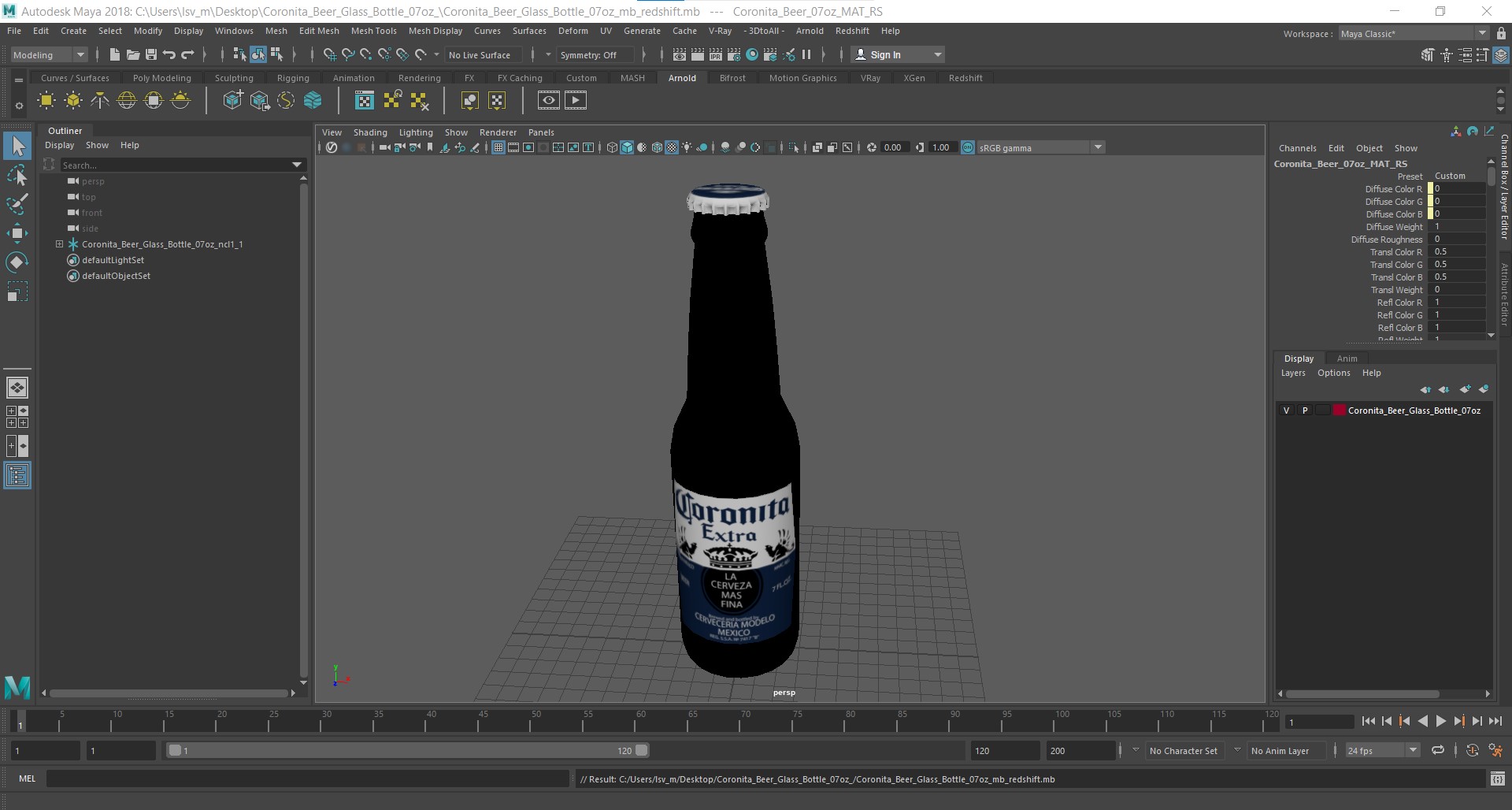Open scene folder icon

(x=132, y=54)
